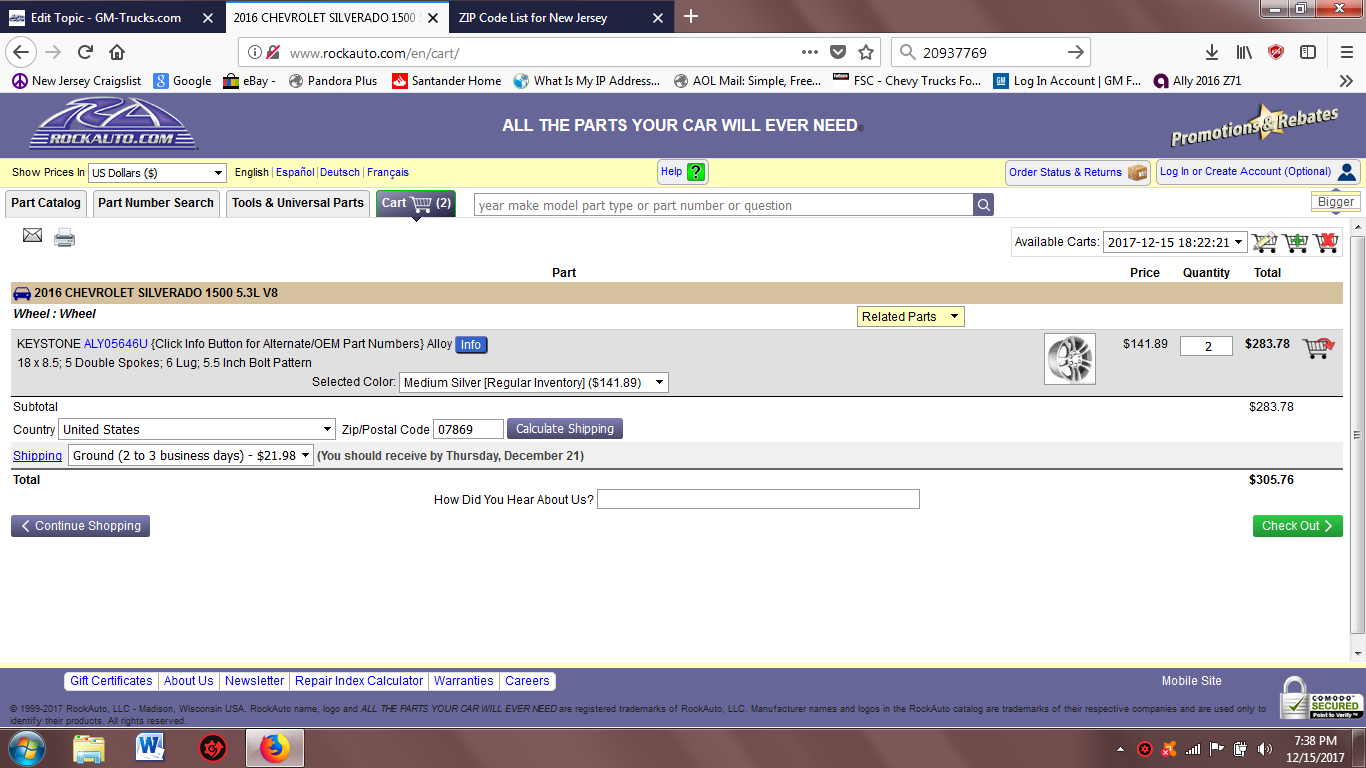Expand the Available Carts dropdown
Screen dimensions: 1366x768
(x=1175, y=242)
